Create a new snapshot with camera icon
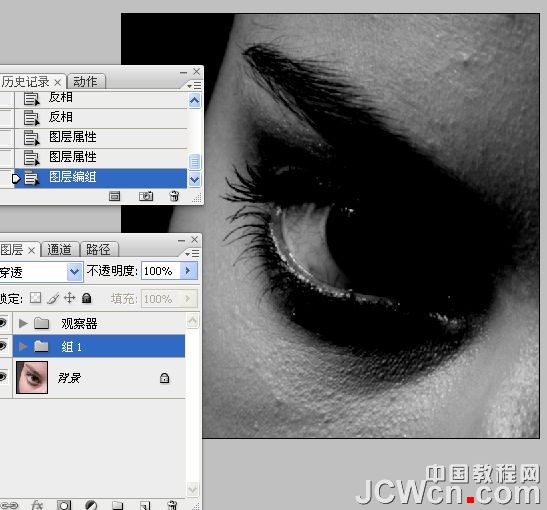The image size is (547, 510). [x=146, y=196]
